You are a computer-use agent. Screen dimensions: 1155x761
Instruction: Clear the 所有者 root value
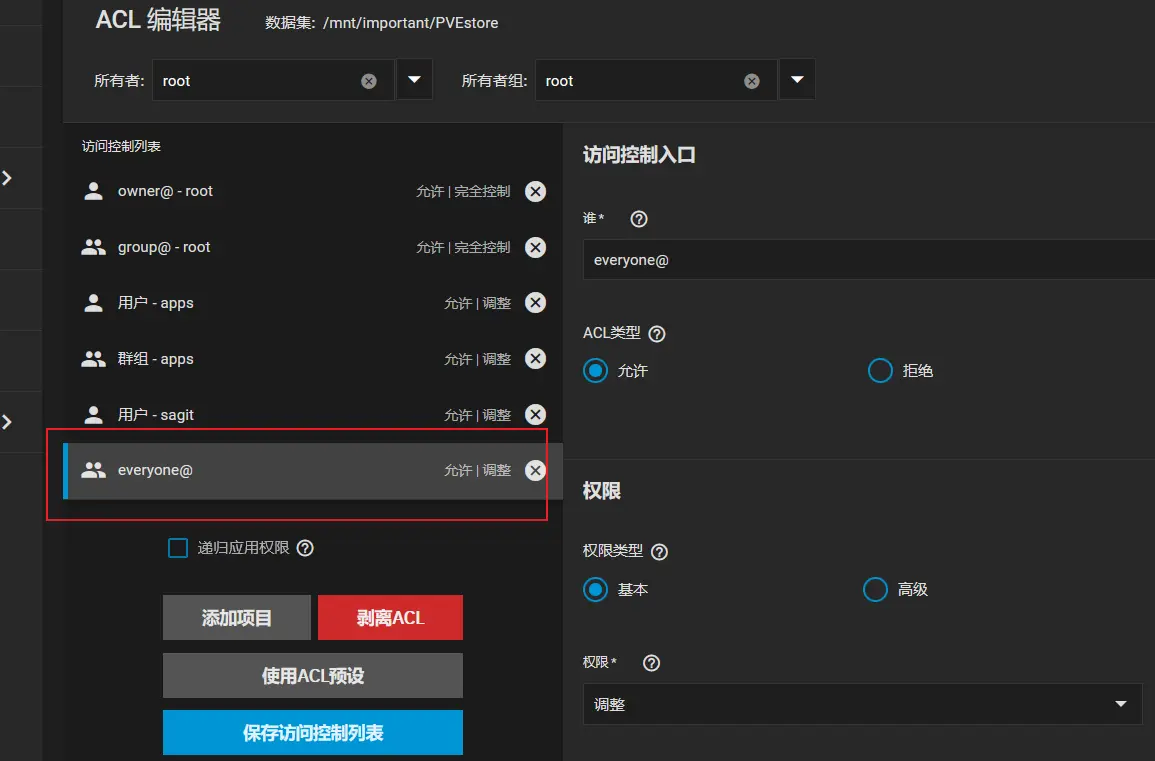369,81
